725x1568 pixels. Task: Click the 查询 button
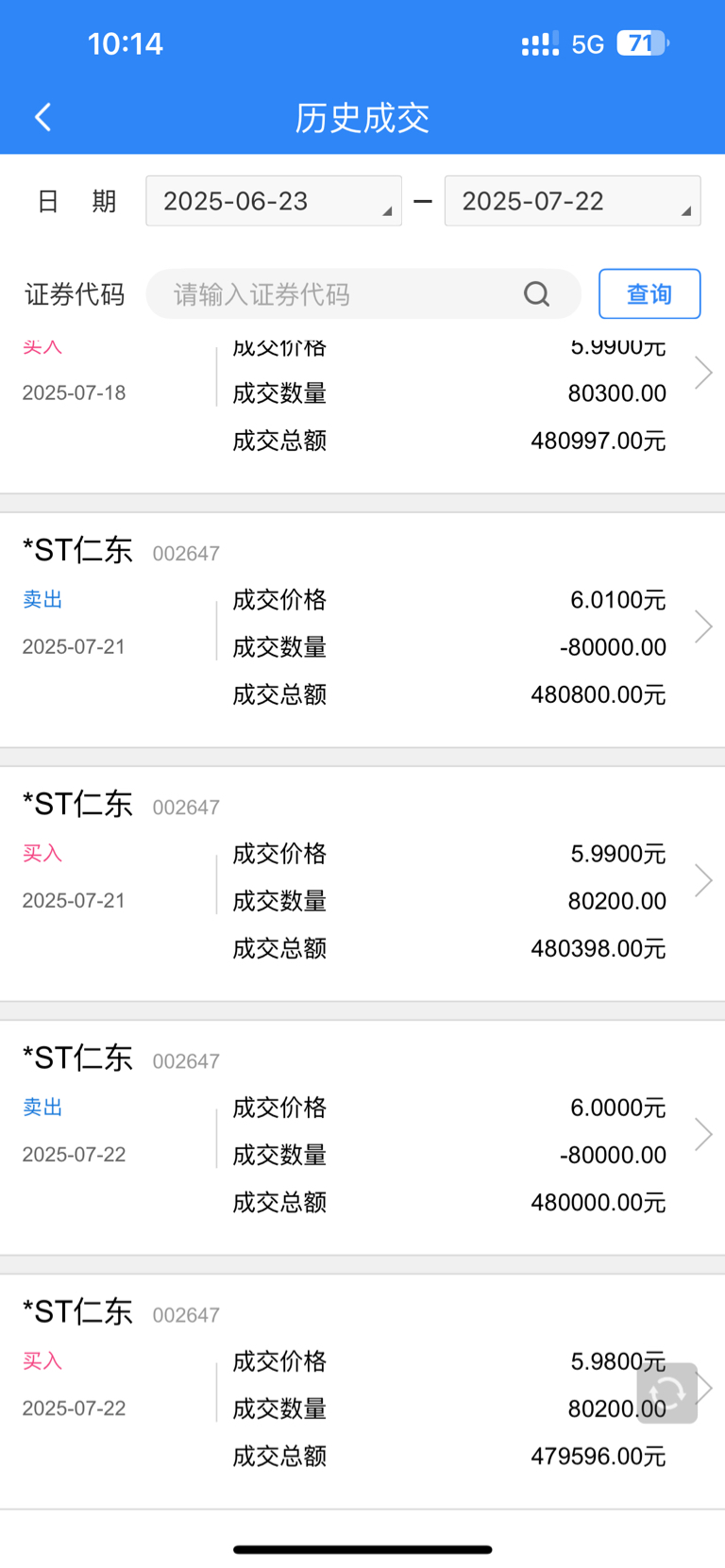(x=649, y=294)
